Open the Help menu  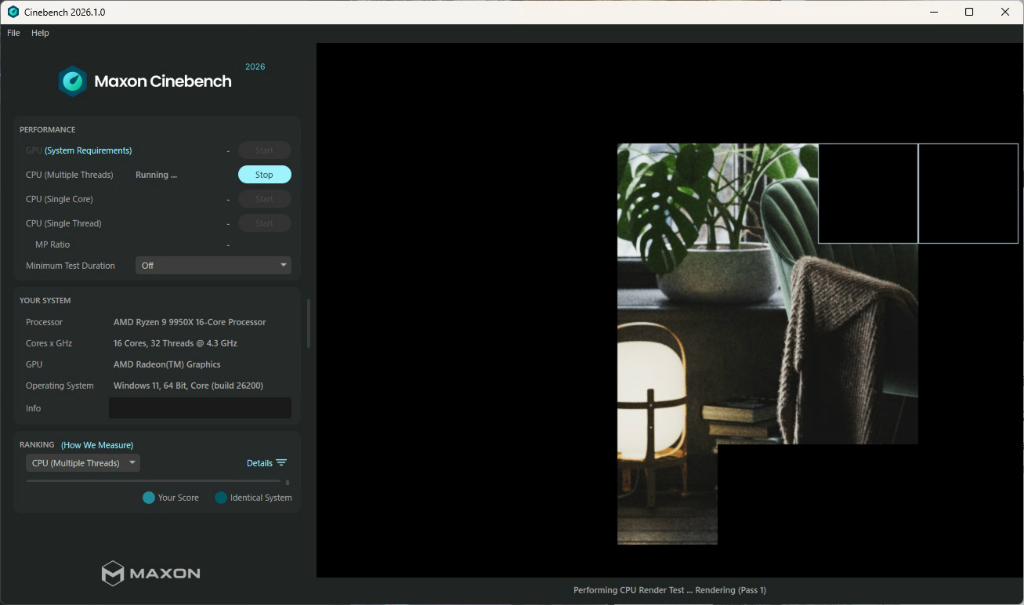[40, 33]
